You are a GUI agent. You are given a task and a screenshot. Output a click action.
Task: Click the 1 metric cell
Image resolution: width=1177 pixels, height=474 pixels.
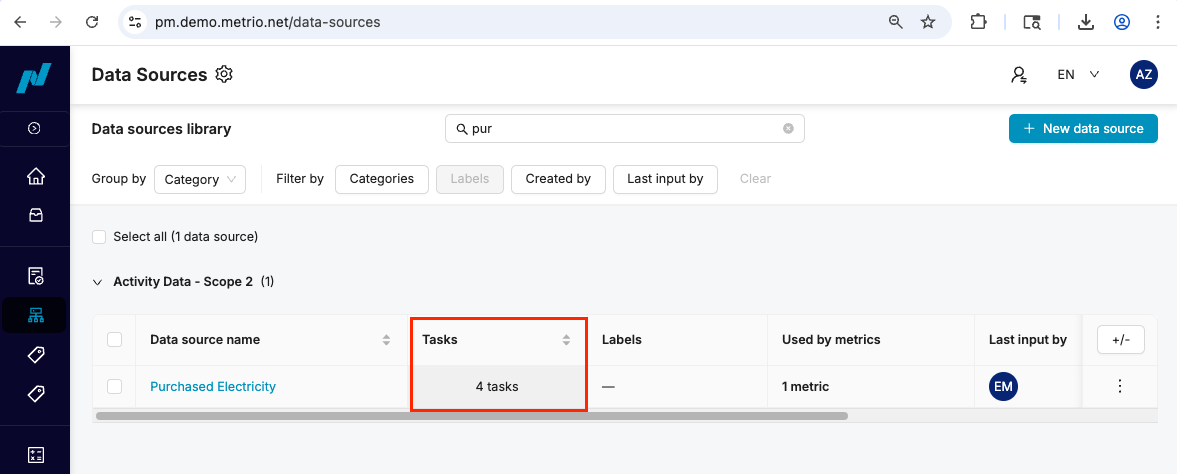[x=805, y=387]
